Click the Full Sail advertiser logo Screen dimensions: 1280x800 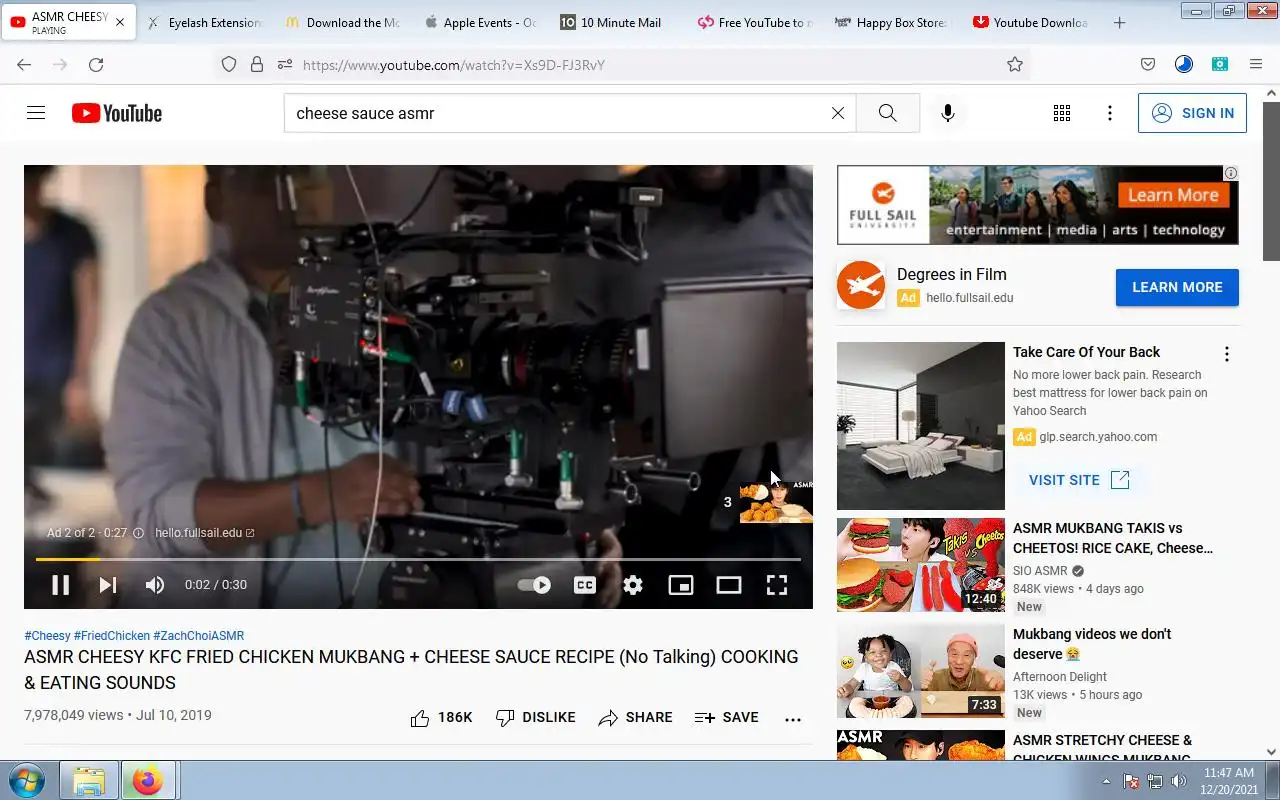(861, 285)
